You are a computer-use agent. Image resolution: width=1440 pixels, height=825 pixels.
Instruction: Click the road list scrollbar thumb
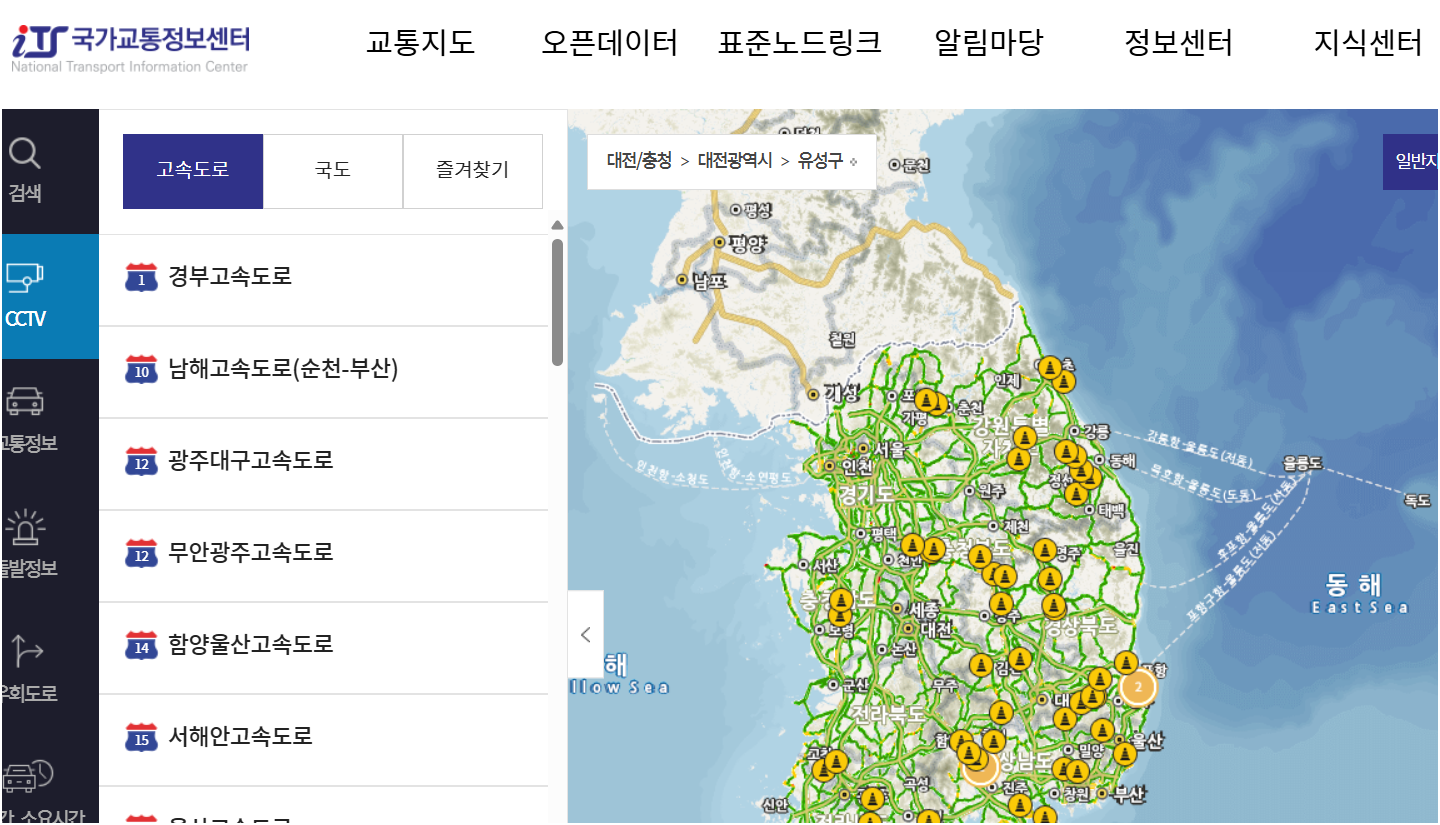(x=557, y=302)
